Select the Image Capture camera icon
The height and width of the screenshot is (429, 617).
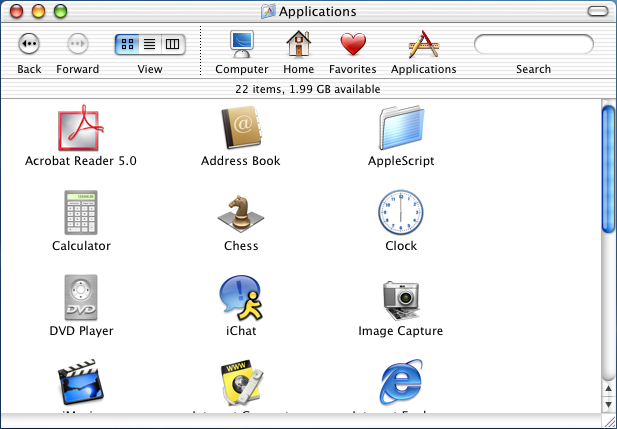(x=401, y=298)
